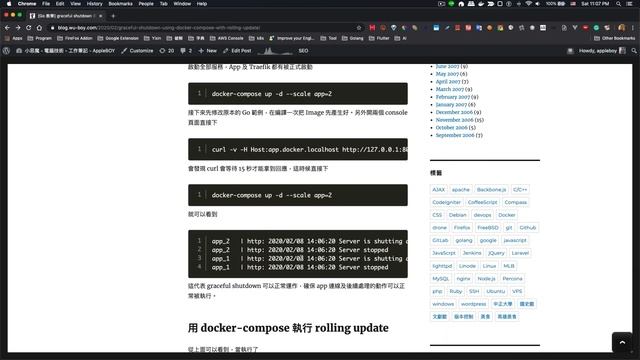The width and height of the screenshot is (640, 360).
Task: Open the SEO admin bar menu
Action: click(x=303, y=51)
